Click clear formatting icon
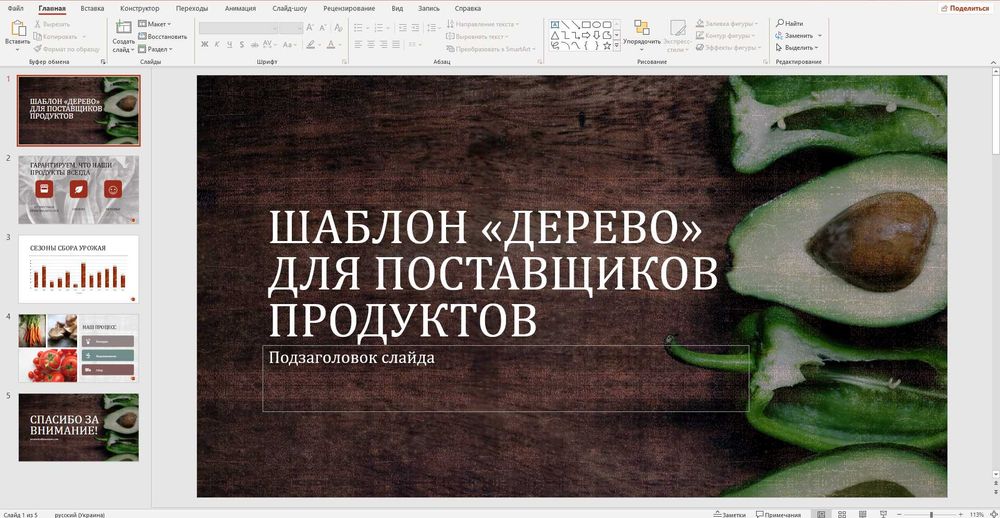The height and width of the screenshot is (518, 1000). [337, 27]
